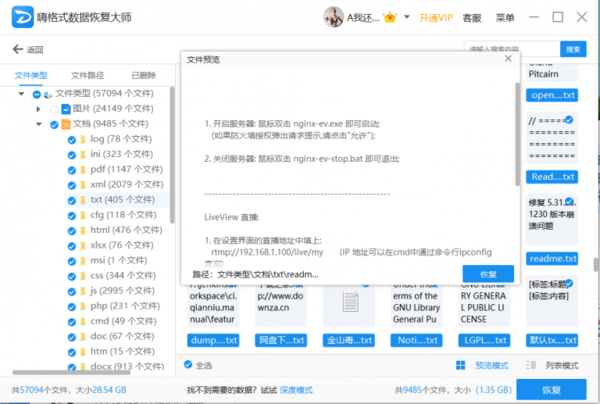Image resolution: width=600 pixels, height=404 pixels.
Task: Open the user avatar profile
Action: (335, 17)
